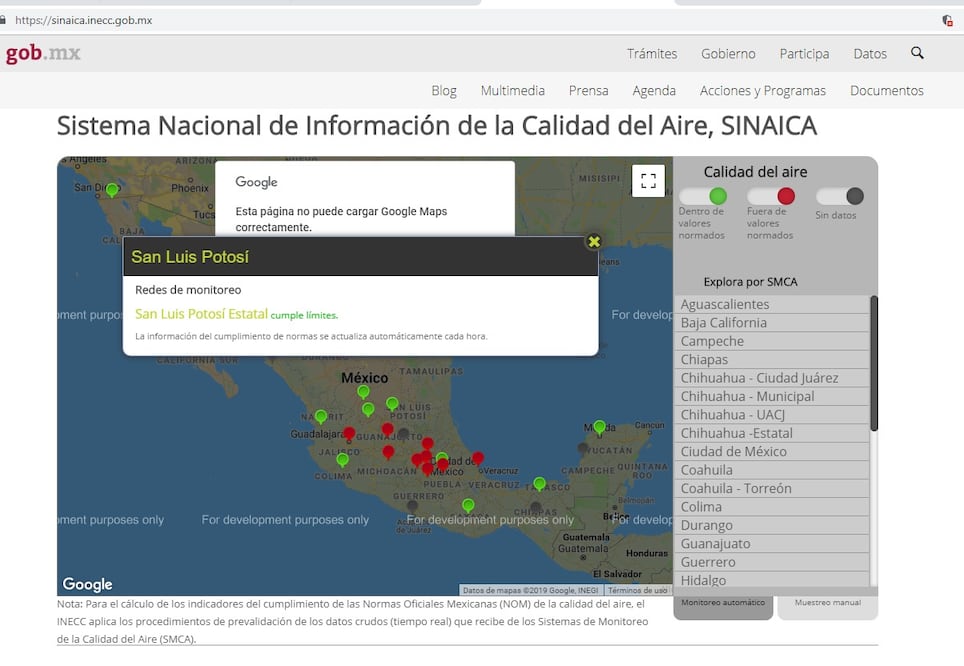This screenshot has width=964, height=666.
Task: Open the 'San Luis Potosí Estatal' network link
Action: tap(201, 314)
